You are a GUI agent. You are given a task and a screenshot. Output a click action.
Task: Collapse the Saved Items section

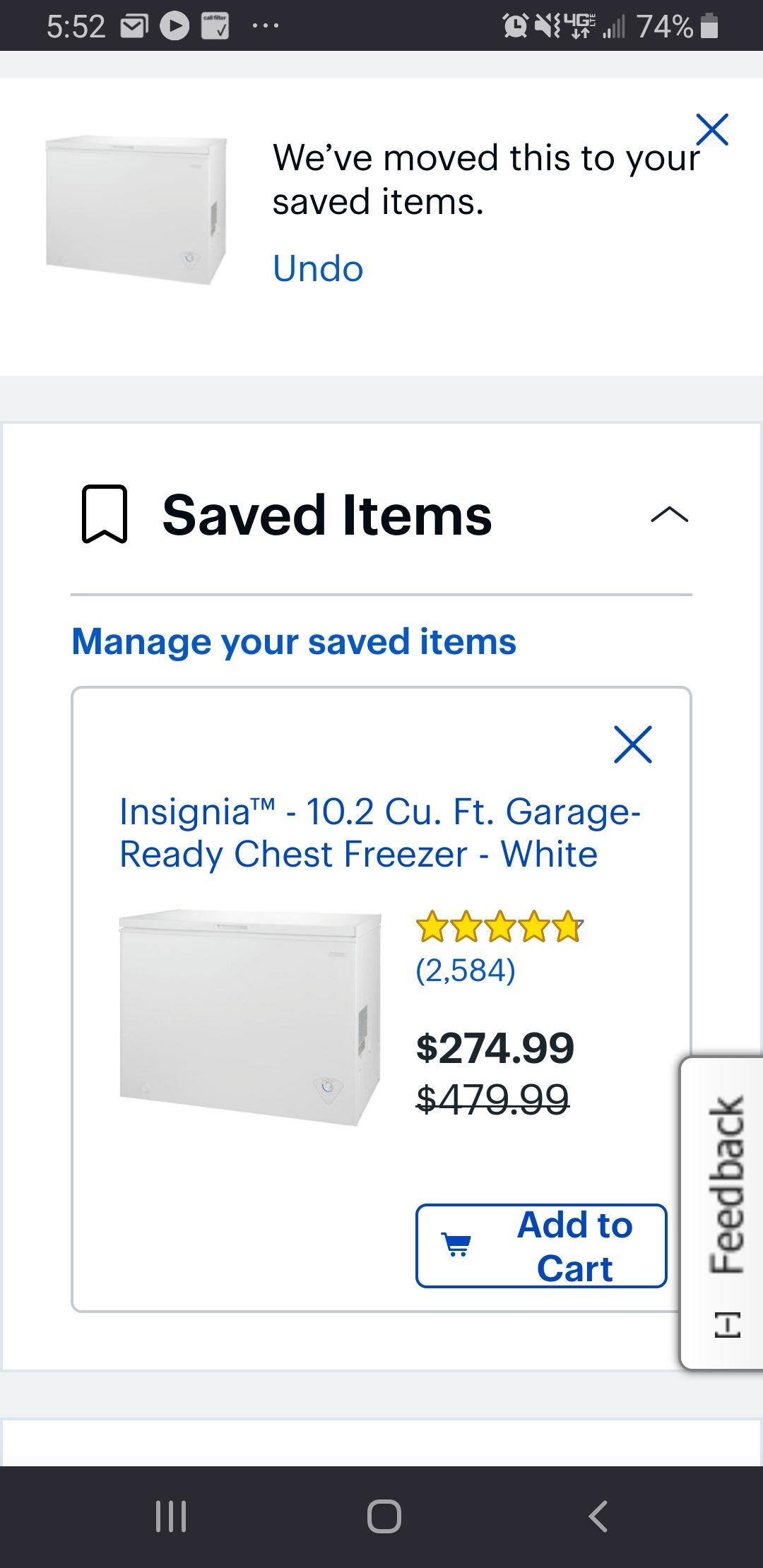[x=668, y=515]
